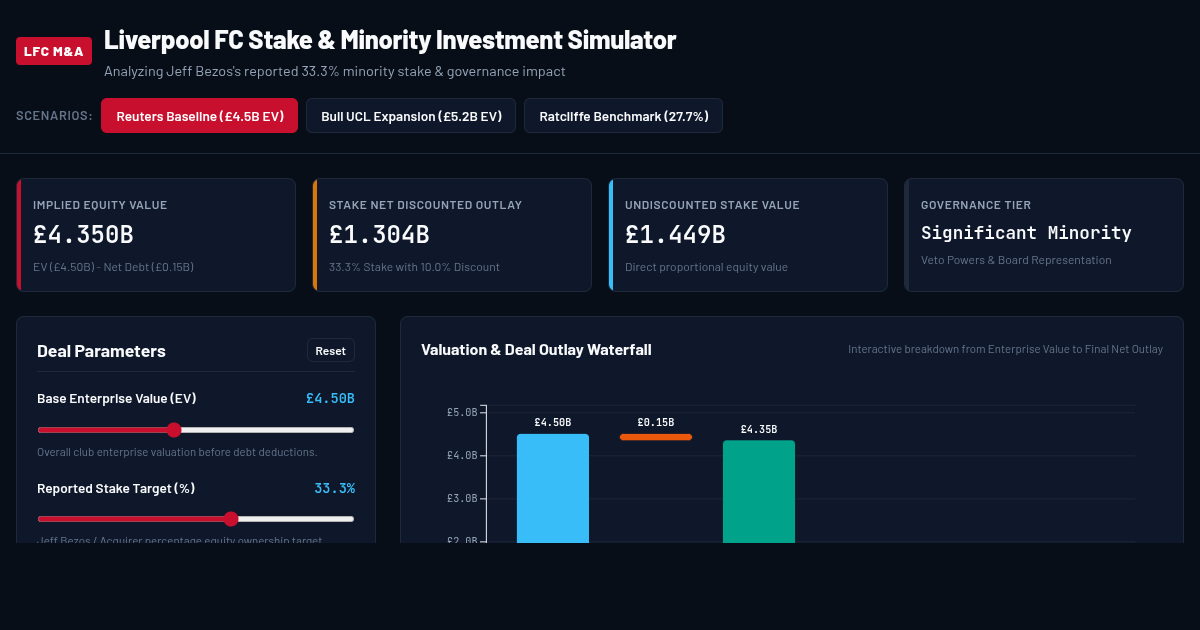The image size is (1200, 630).
Task: Click the Deal Parameters heading
Action: [x=101, y=351]
